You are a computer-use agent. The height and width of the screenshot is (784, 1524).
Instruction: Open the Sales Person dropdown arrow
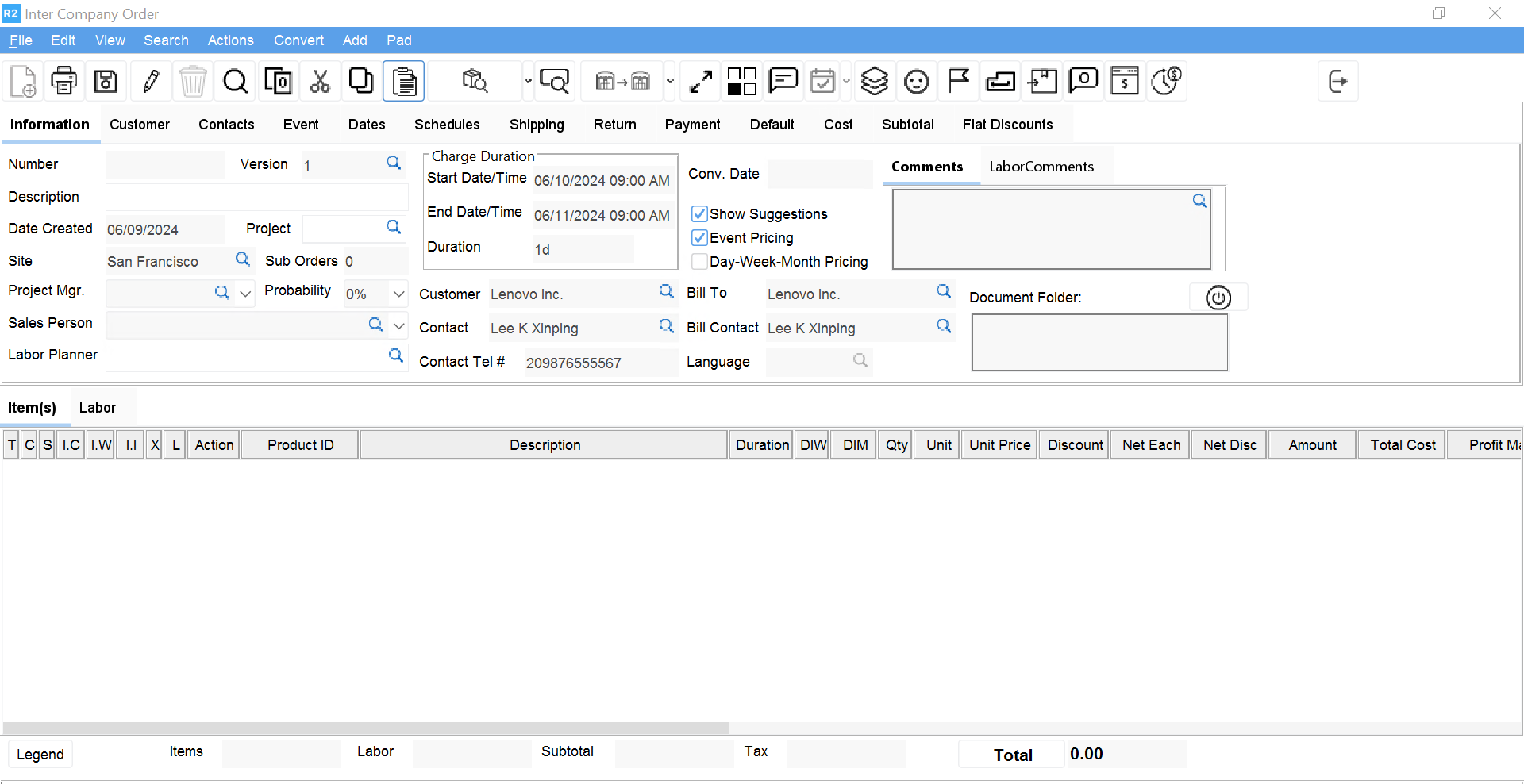398,325
